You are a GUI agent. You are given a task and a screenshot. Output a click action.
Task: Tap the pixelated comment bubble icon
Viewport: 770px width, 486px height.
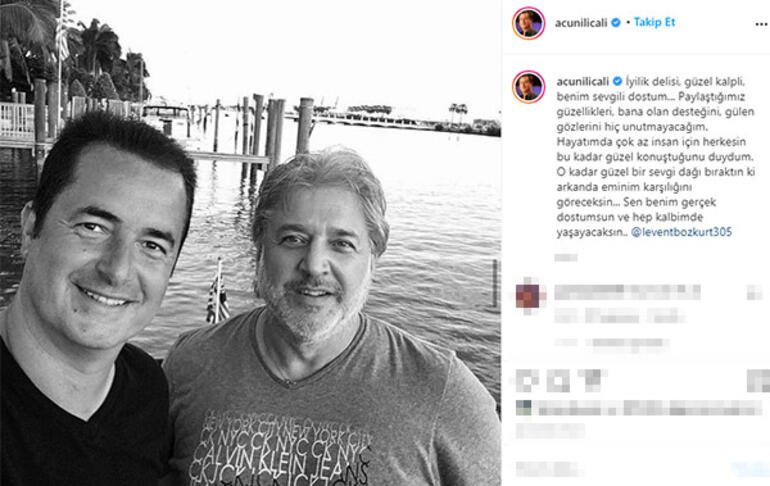coord(558,380)
